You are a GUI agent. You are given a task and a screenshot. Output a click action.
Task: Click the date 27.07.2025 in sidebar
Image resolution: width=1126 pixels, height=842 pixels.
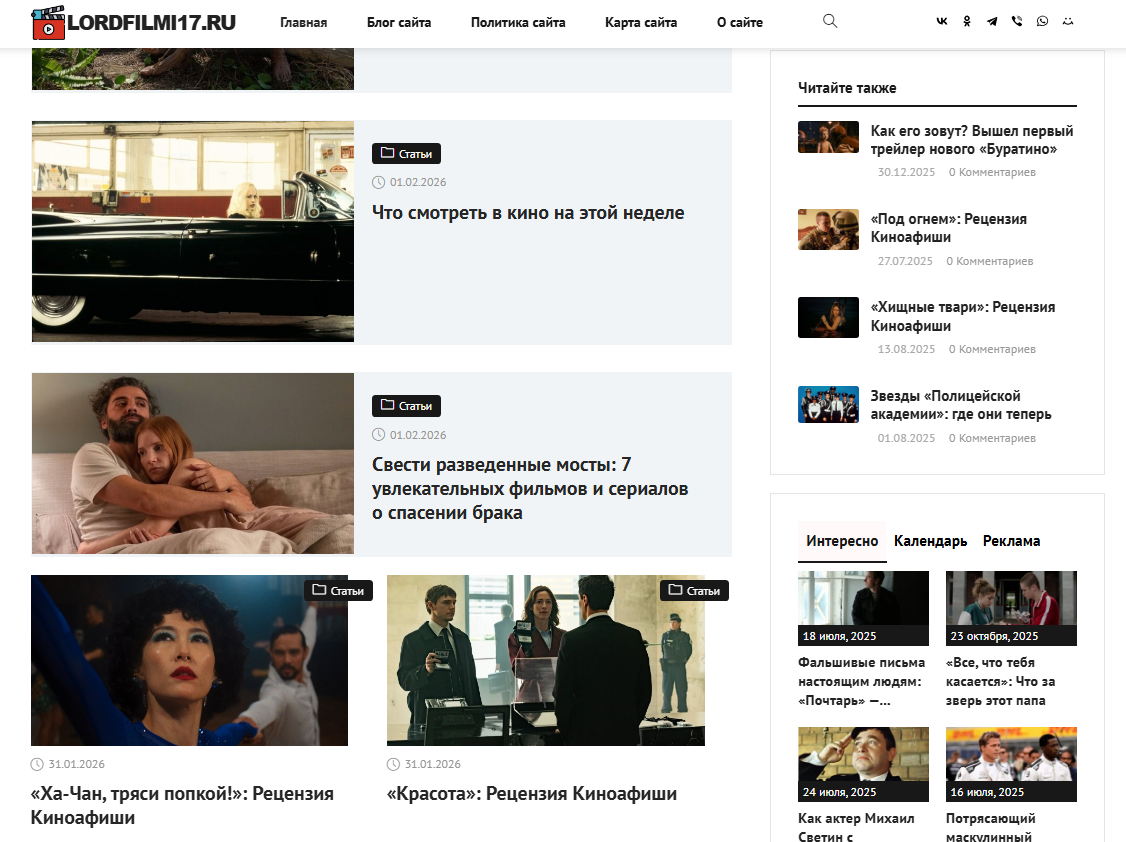pos(905,261)
